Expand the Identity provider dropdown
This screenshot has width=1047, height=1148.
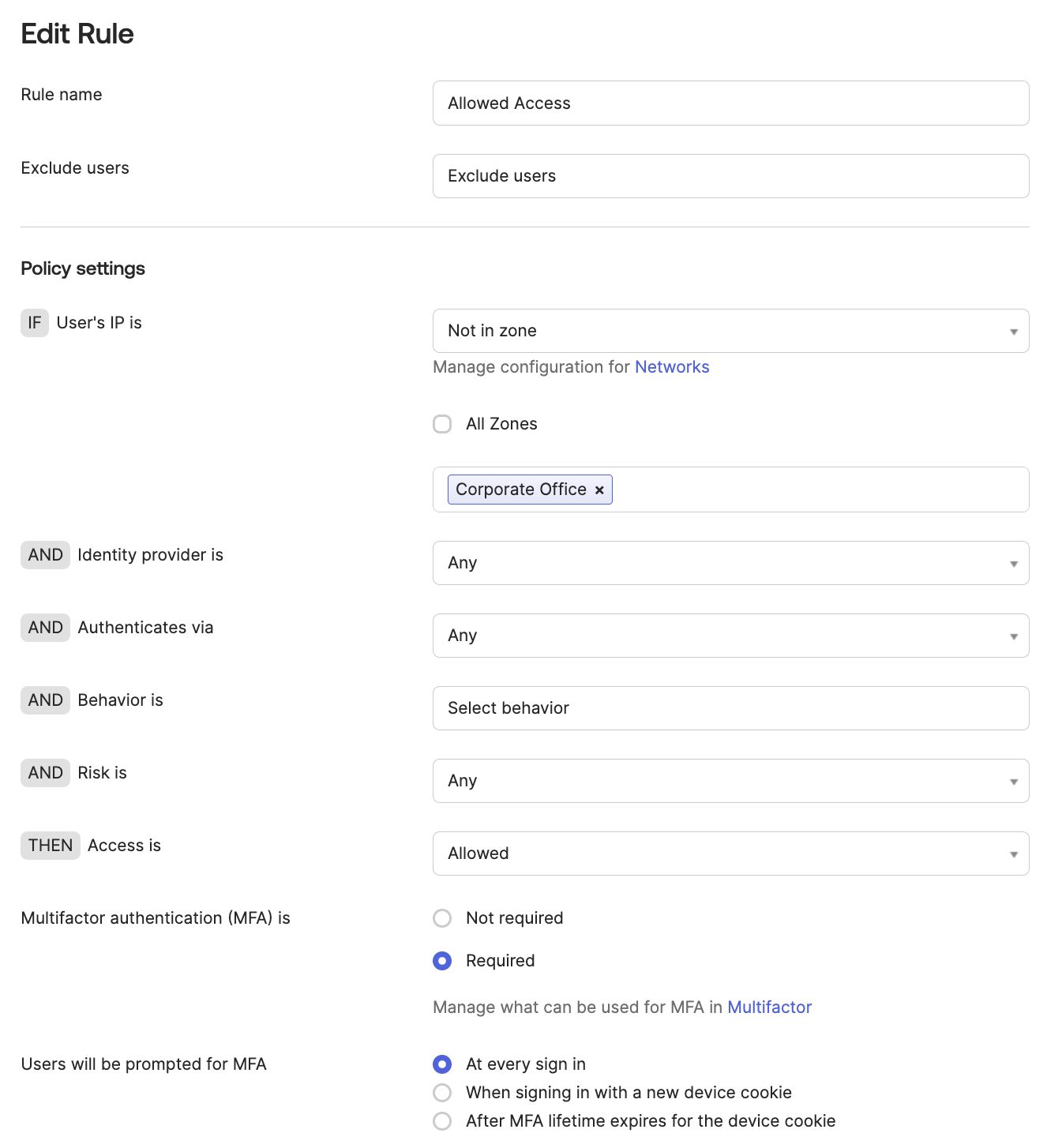pos(730,562)
